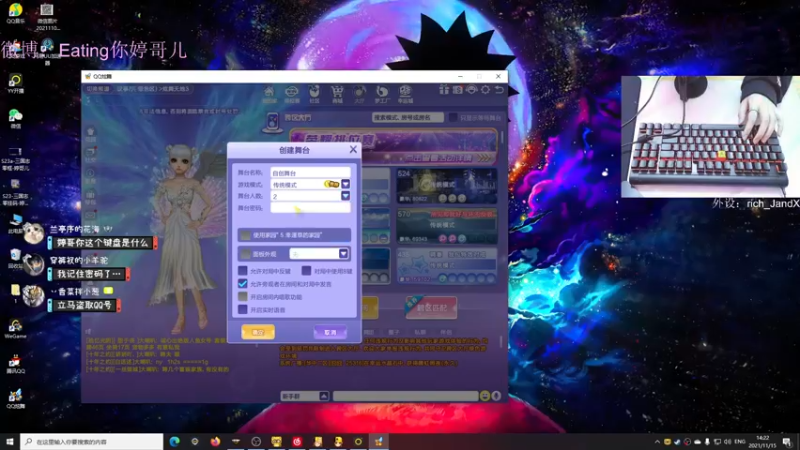Open the 商城 shopping cart icon
The width and height of the screenshot is (800, 450).
tap(337, 94)
